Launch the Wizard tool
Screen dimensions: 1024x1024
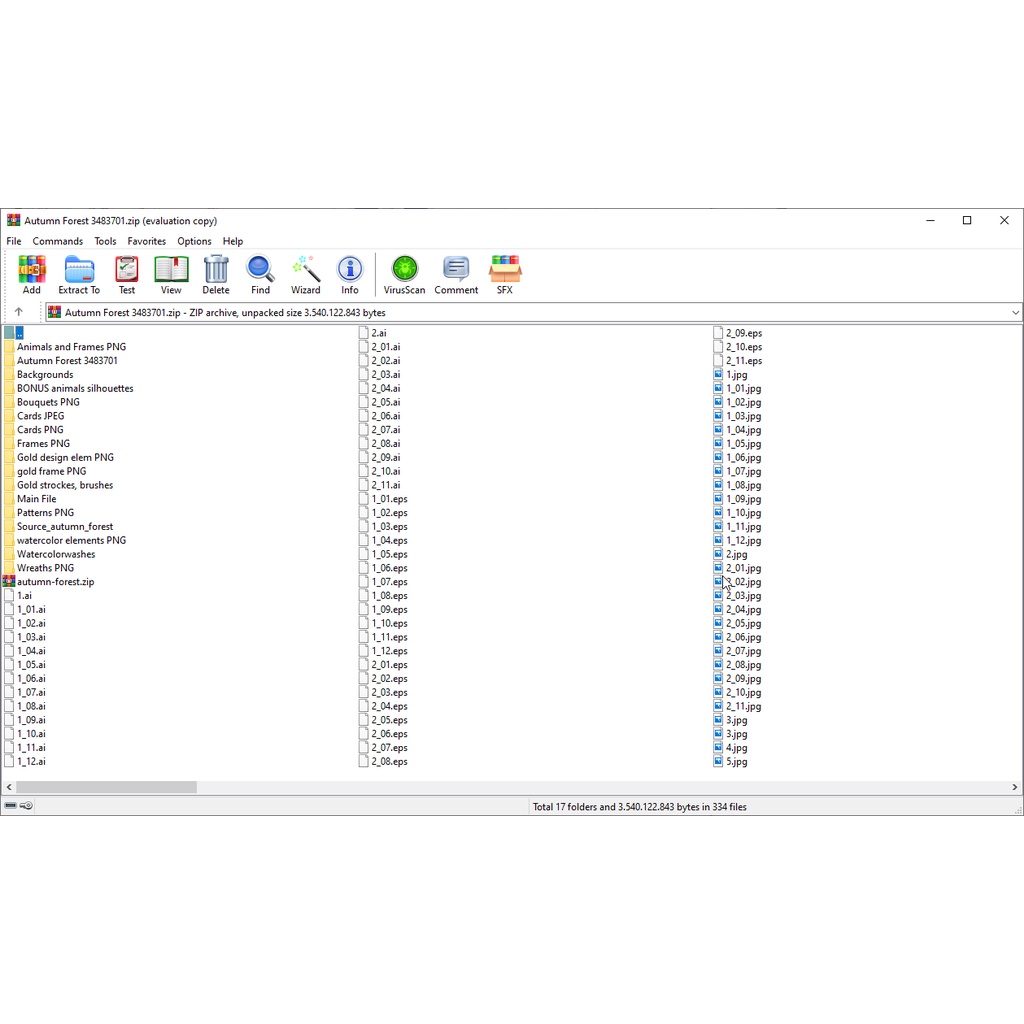[305, 274]
